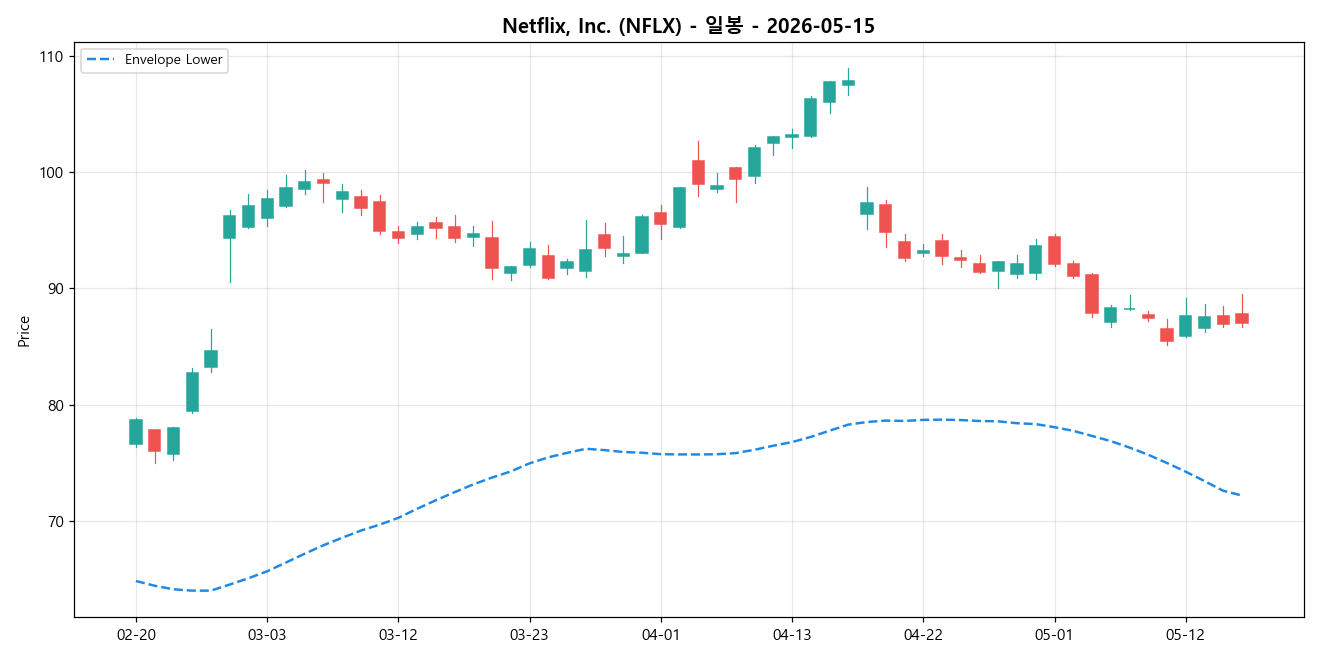Screen dimensions: 1320x660
Task: Click the 04-01 x-axis date label
Action: coord(661,635)
